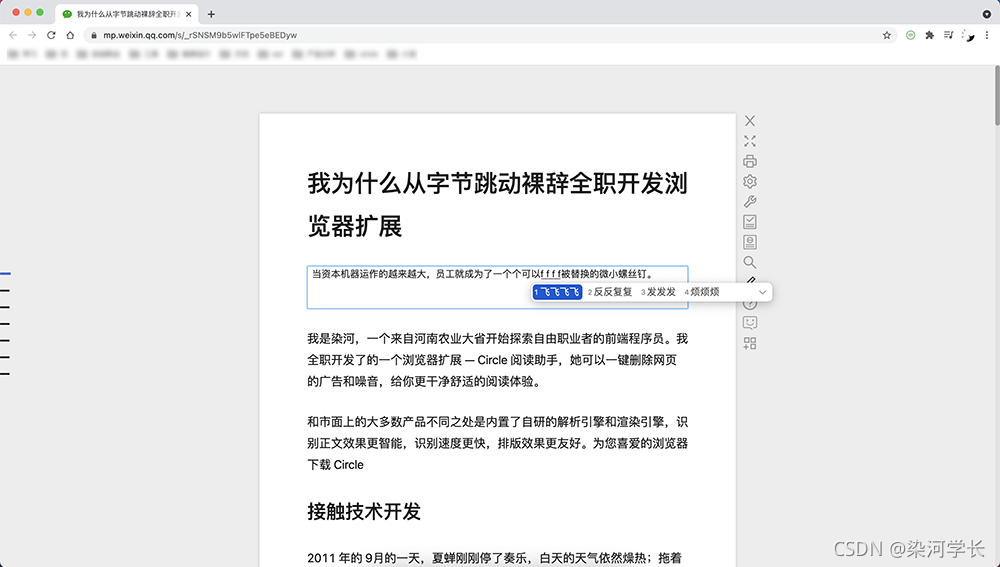Click inside the annotation text box
This screenshot has height=567, width=1000.
point(497,287)
